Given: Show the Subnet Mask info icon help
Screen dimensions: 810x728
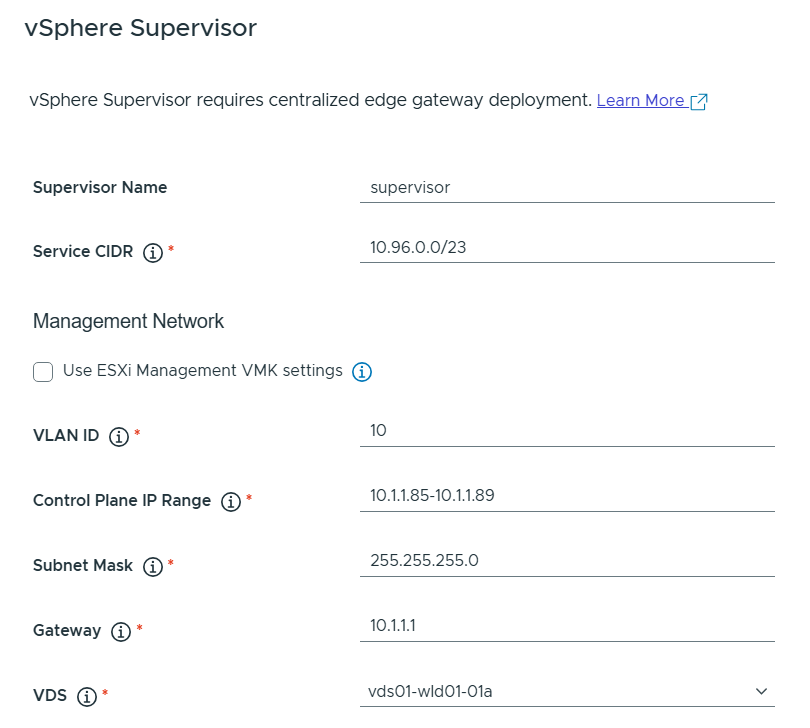Looking at the screenshot, I should pos(153,567).
